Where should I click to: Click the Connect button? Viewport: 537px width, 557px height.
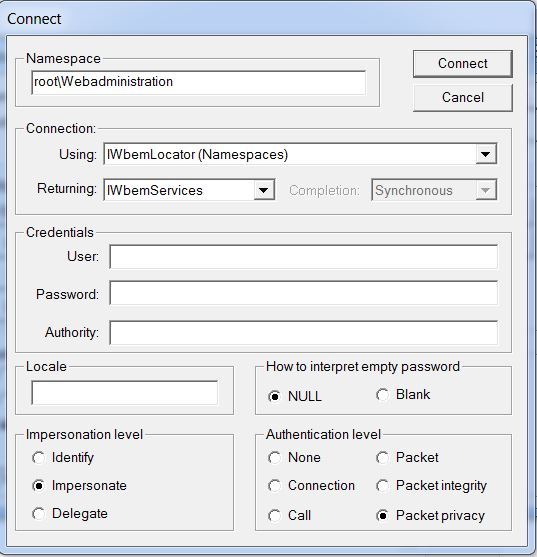tap(462, 64)
